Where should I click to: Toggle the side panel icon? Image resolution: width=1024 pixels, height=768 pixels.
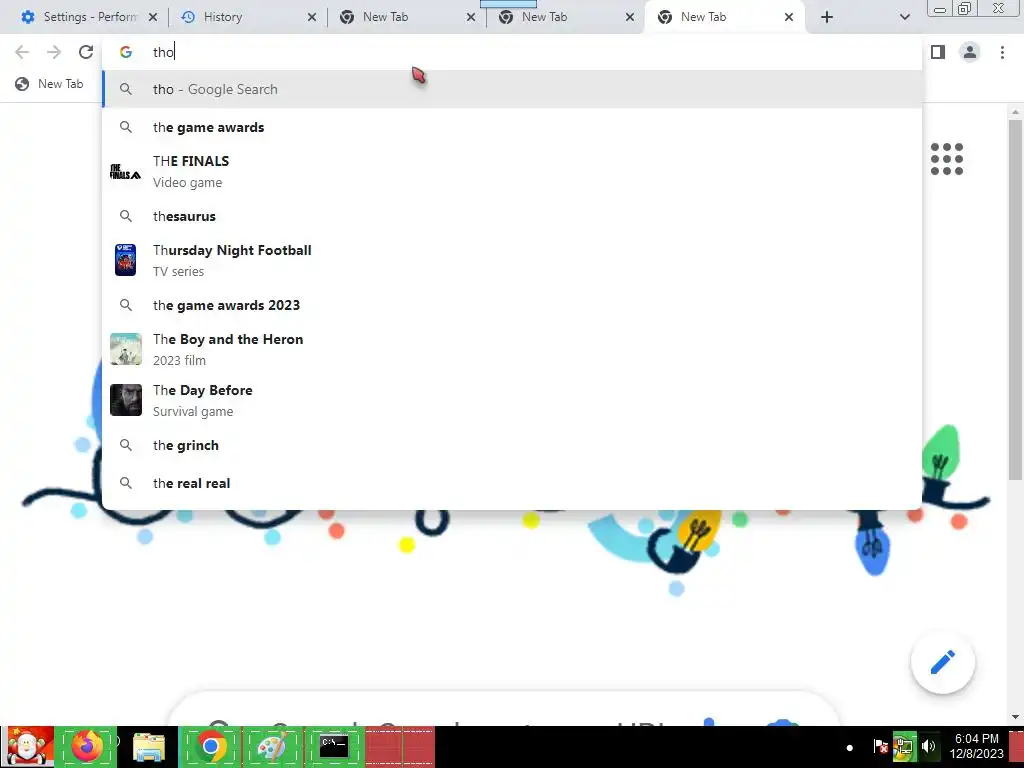pyautogui.click(x=938, y=52)
